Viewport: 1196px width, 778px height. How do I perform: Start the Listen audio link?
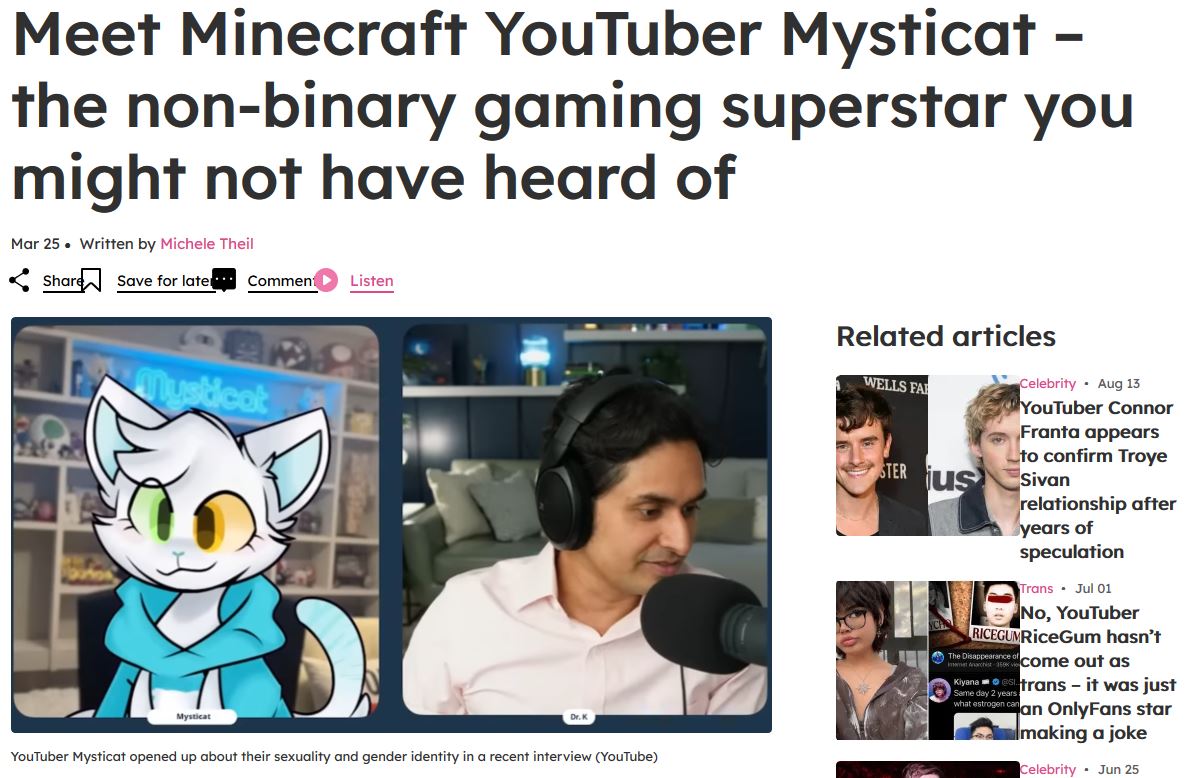click(x=371, y=281)
